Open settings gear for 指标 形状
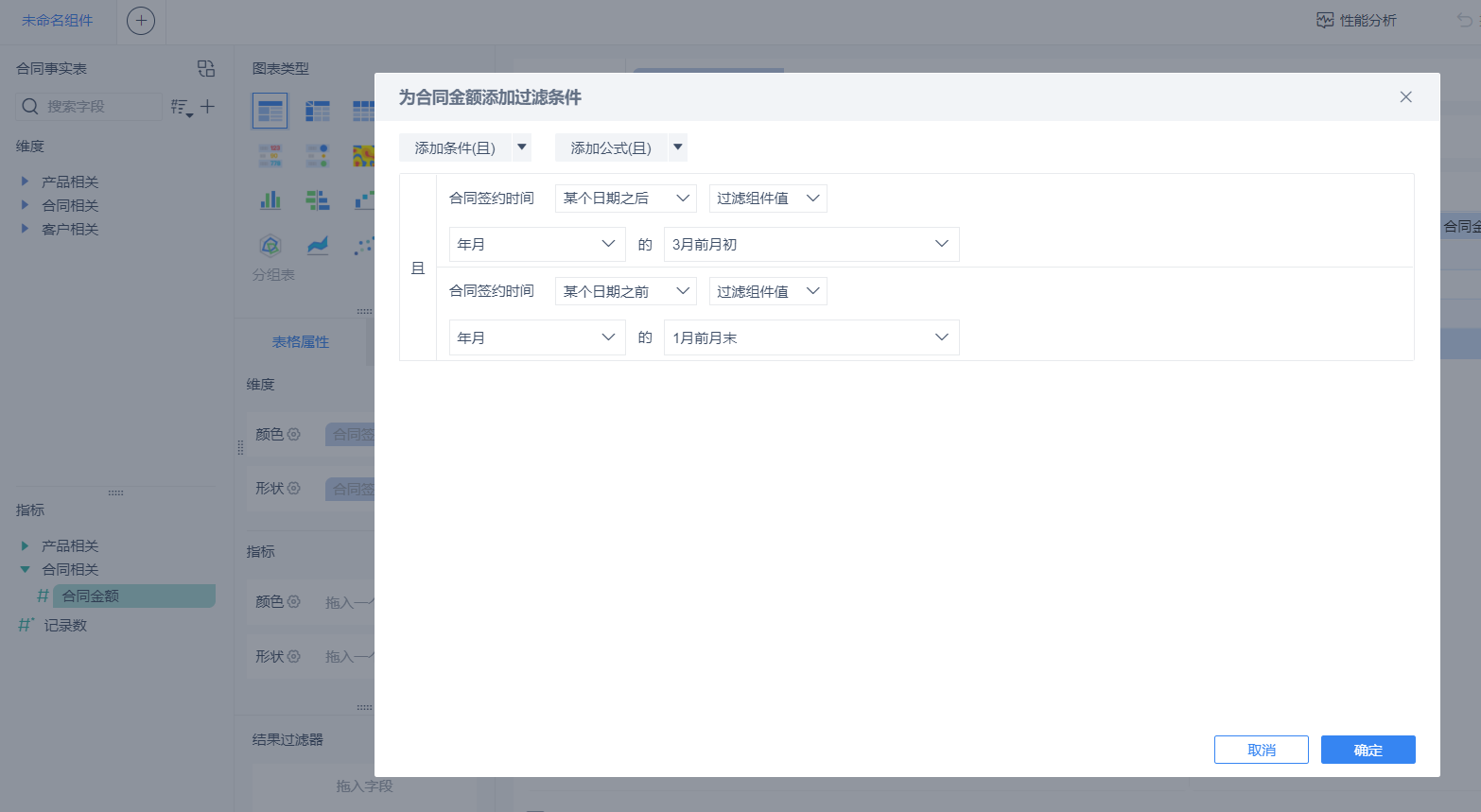The image size is (1481, 812). coord(294,656)
